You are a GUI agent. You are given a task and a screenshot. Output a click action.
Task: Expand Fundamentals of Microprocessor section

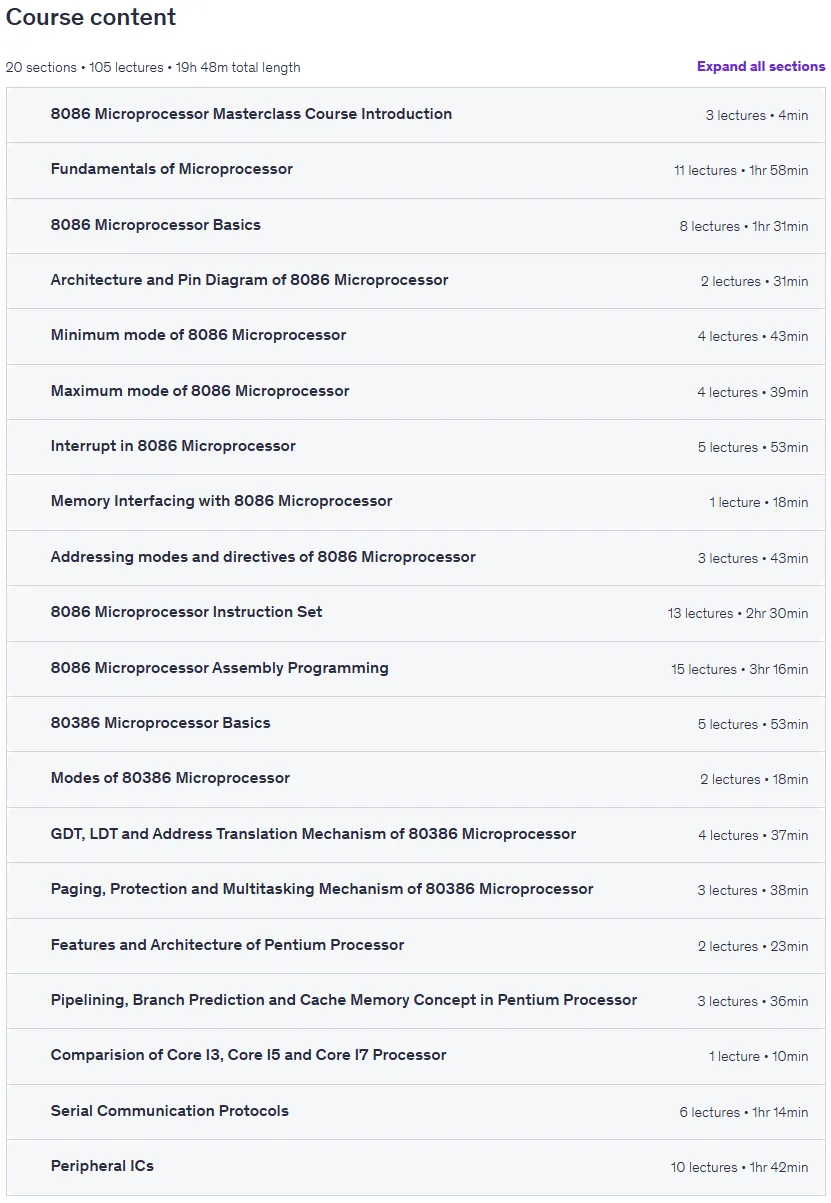tap(416, 170)
